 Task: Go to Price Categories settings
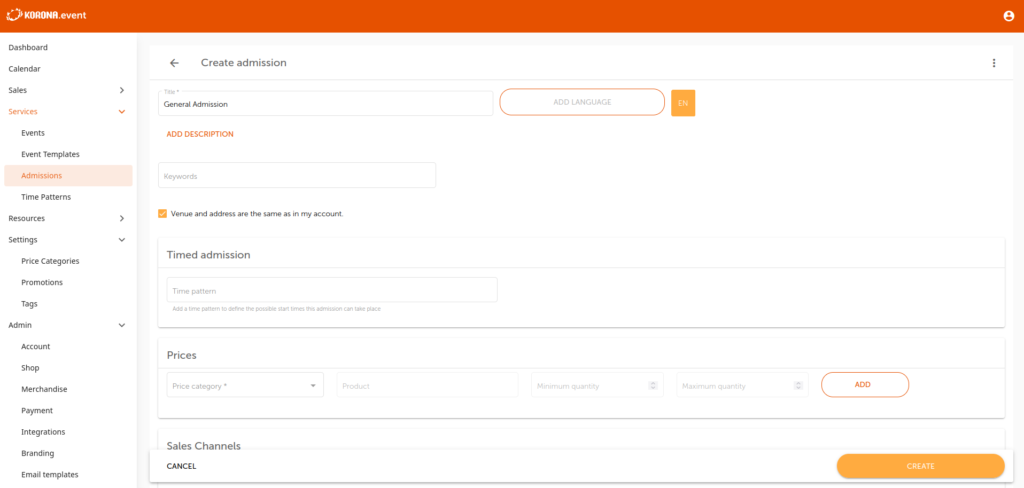coord(50,261)
